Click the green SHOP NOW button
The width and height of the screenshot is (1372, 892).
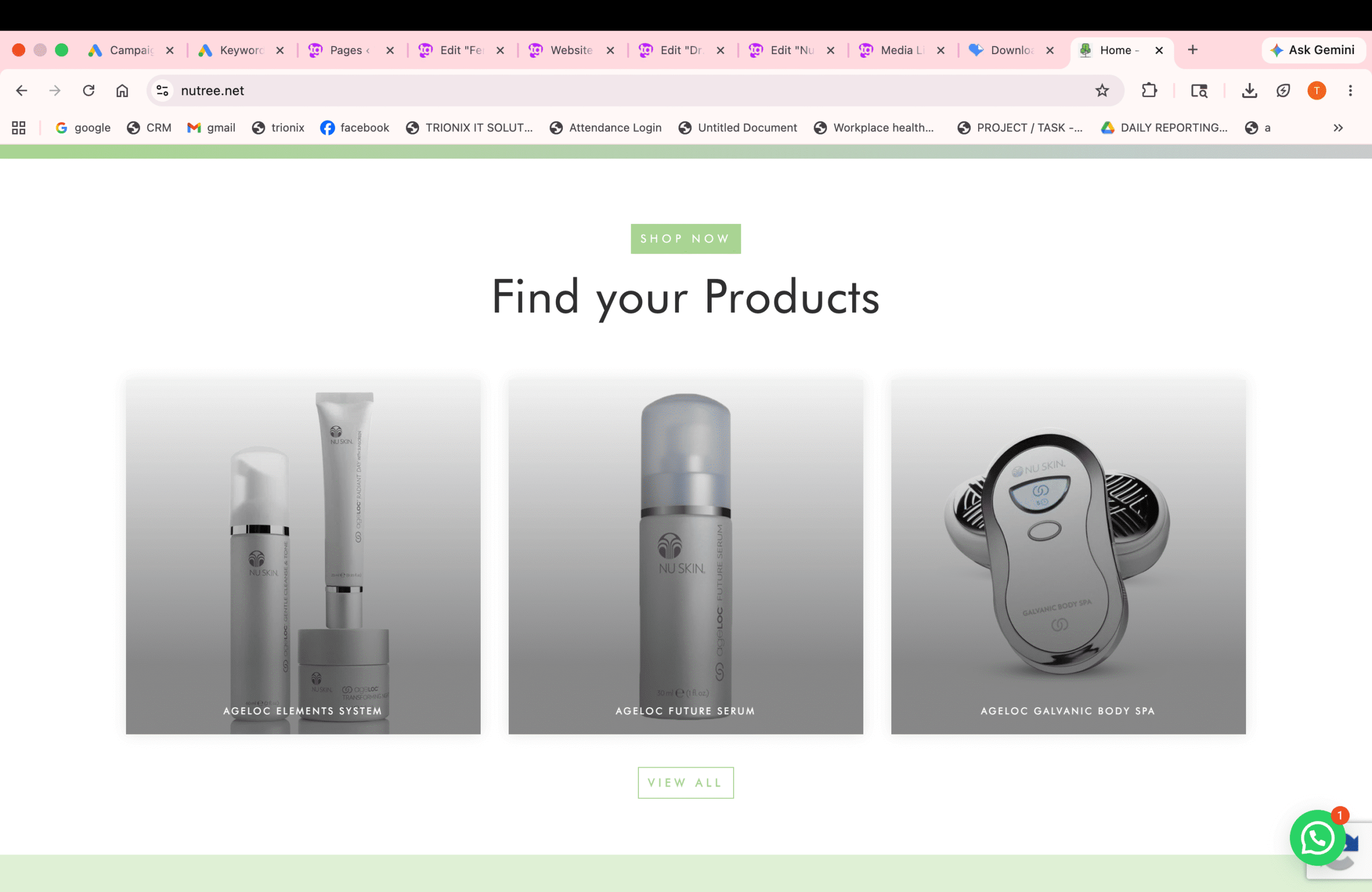point(685,238)
